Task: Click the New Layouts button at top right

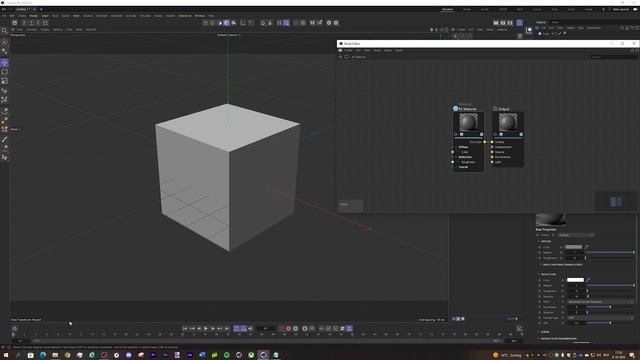Action: [x=620, y=9]
